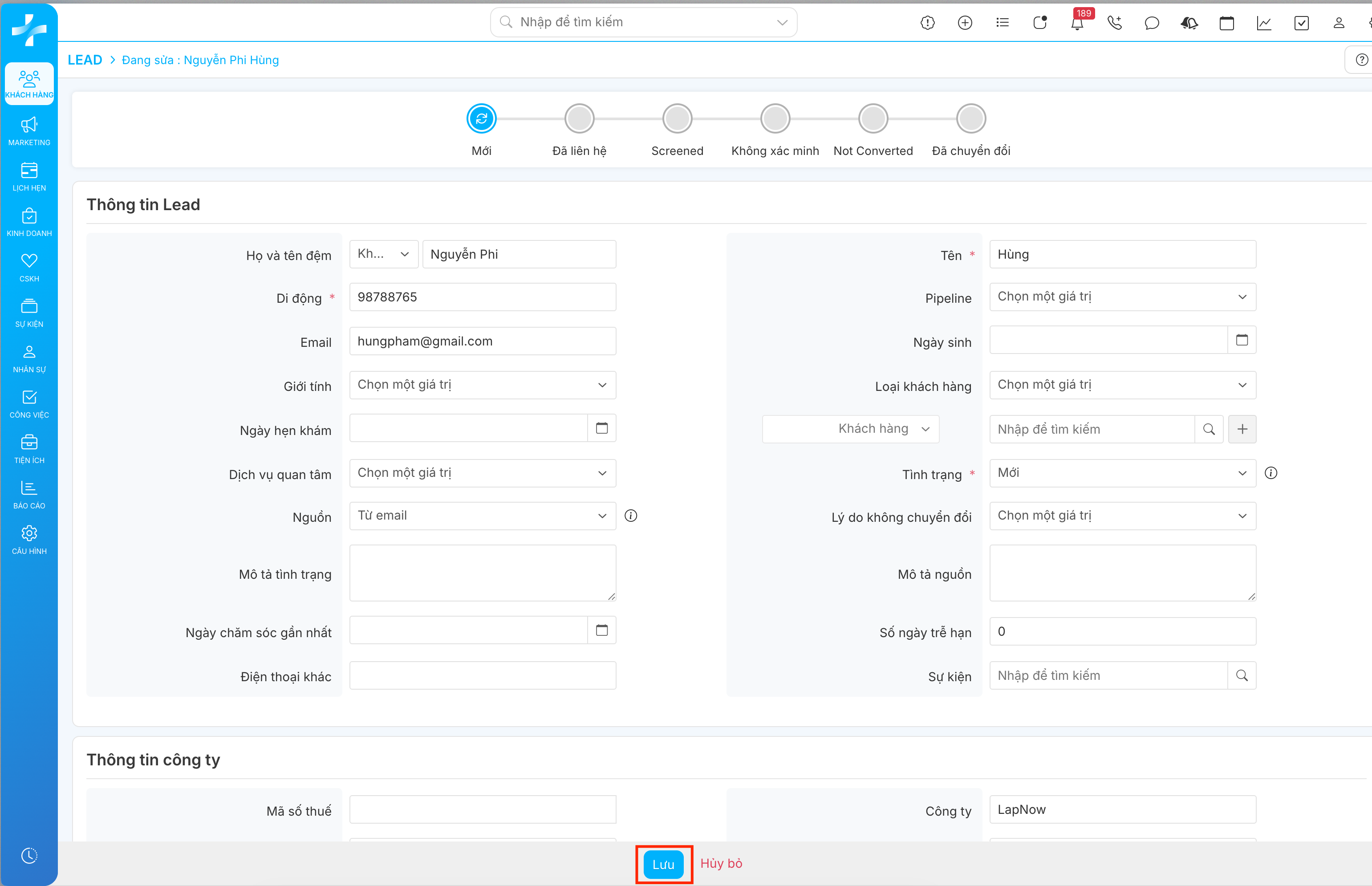Click the plus button next to customer search
This screenshot has width=1372, height=886.
(x=1242, y=429)
